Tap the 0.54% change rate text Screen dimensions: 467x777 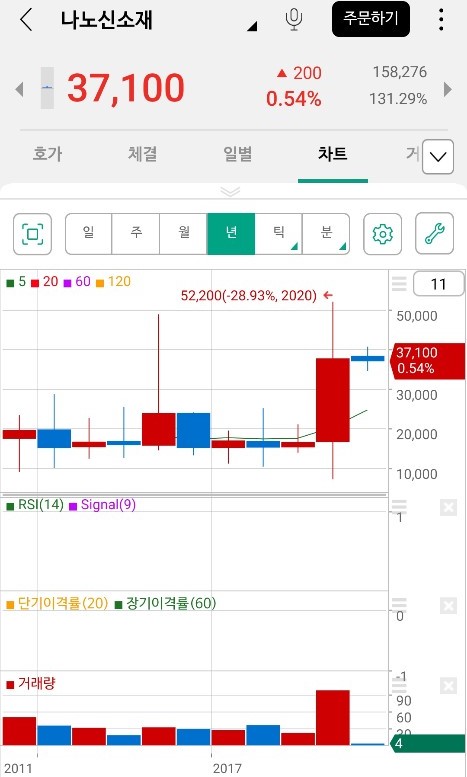click(293, 99)
